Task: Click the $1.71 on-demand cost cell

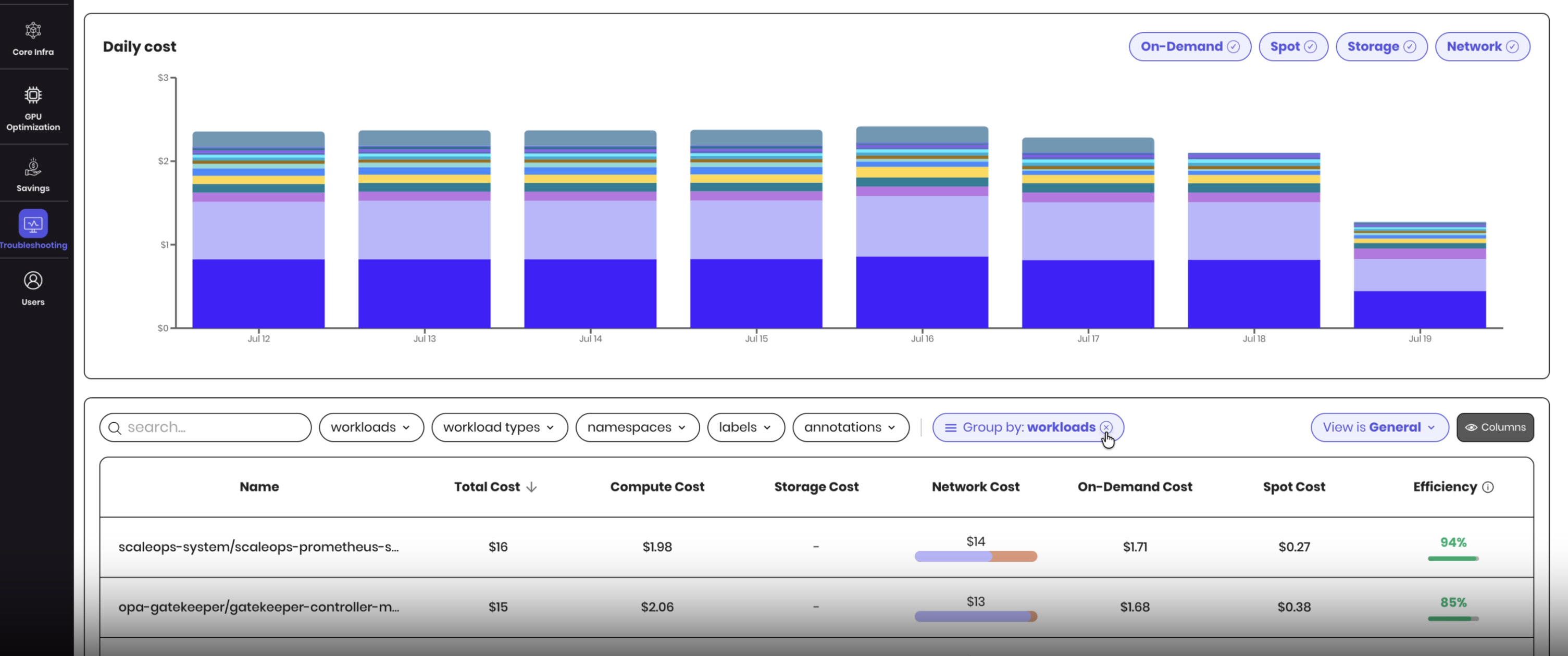Action: coord(1135,547)
